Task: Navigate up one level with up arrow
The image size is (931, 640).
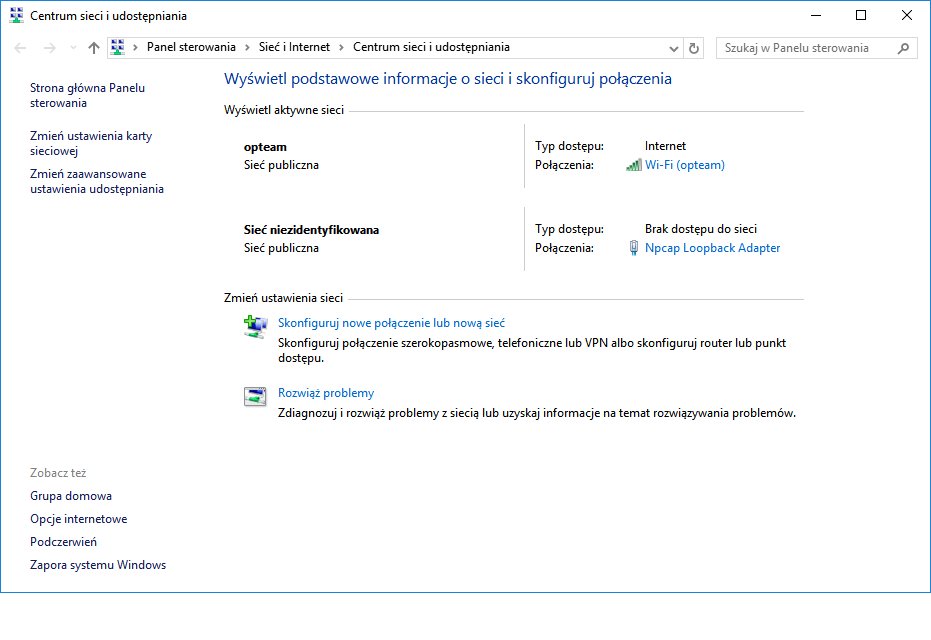Action: coord(94,48)
